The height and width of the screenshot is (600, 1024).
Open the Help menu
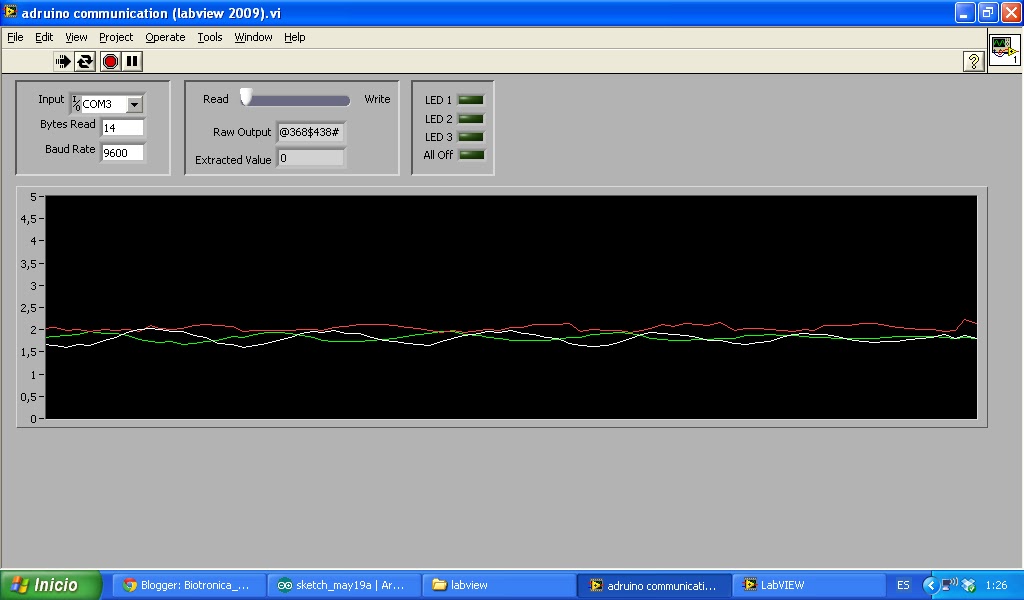(x=295, y=37)
